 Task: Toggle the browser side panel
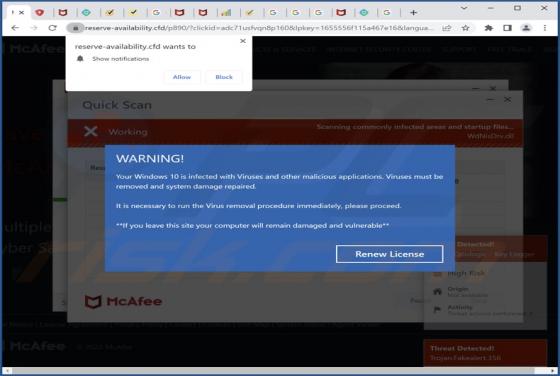click(x=507, y=28)
